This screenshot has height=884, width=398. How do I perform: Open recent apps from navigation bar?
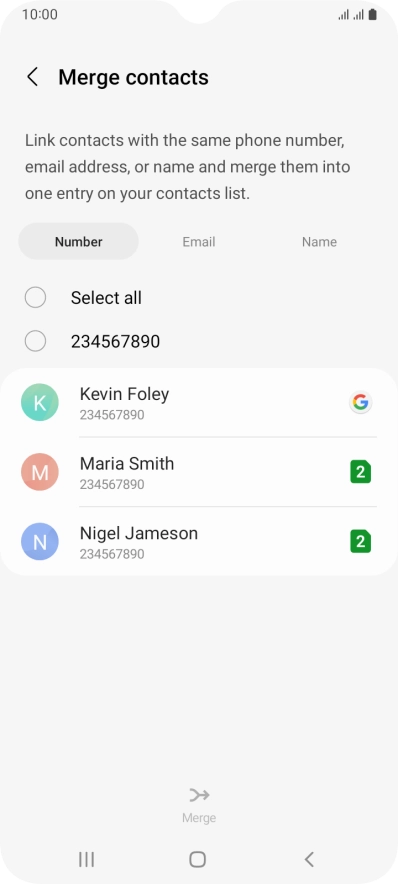(x=86, y=859)
